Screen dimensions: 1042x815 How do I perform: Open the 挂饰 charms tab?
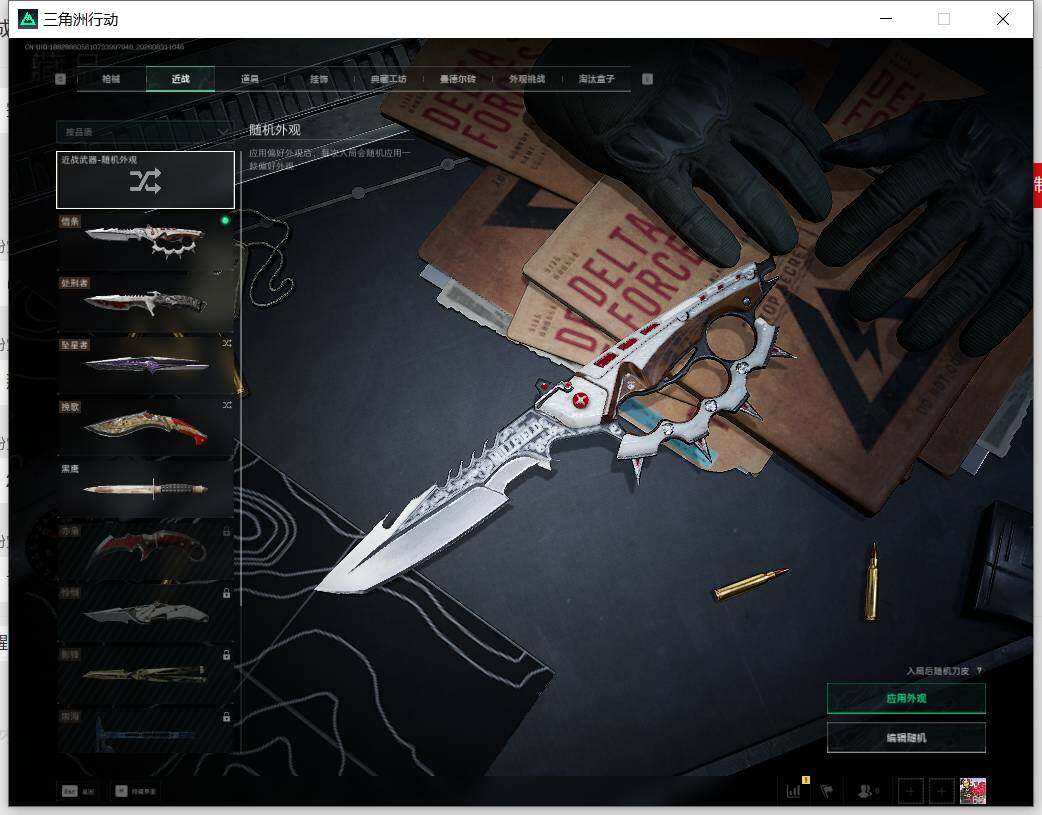click(319, 79)
